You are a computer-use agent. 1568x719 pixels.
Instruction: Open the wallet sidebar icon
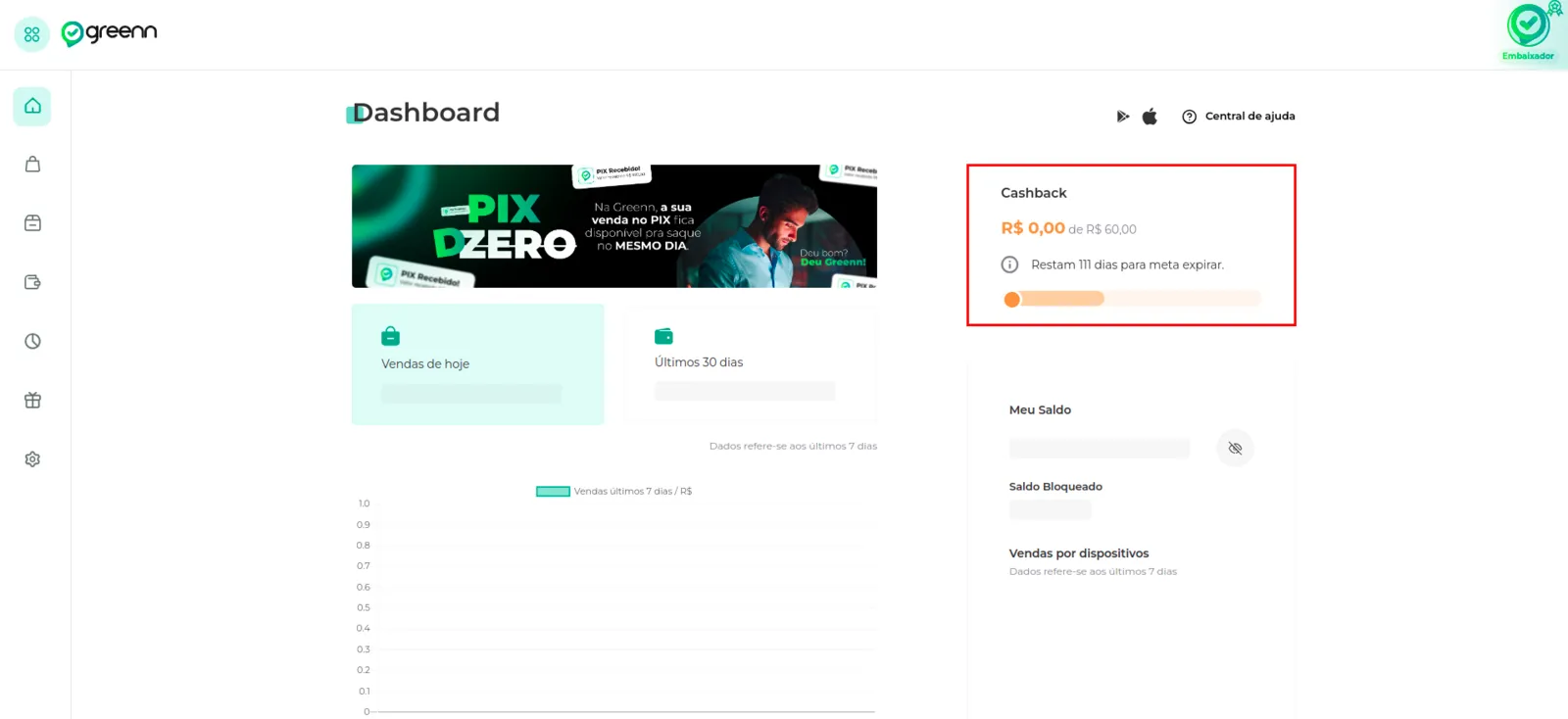[x=32, y=282]
